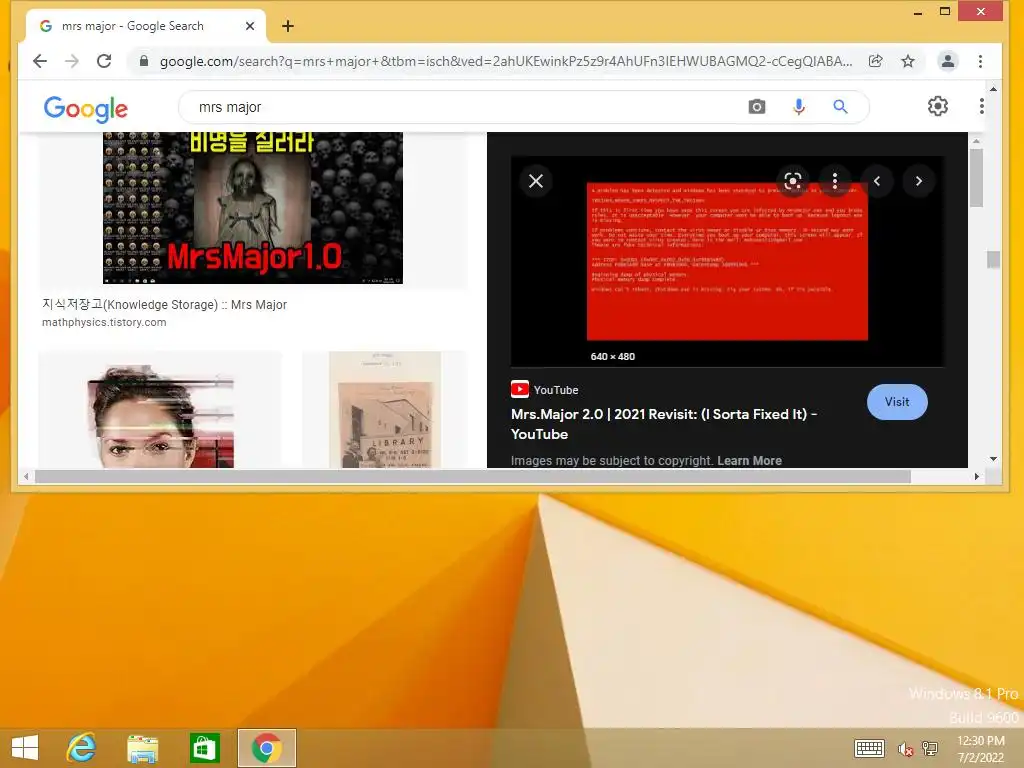Screen dimensions: 1024x768
Task: Open the glitched woman face thumbnail
Action: coord(161,415)
